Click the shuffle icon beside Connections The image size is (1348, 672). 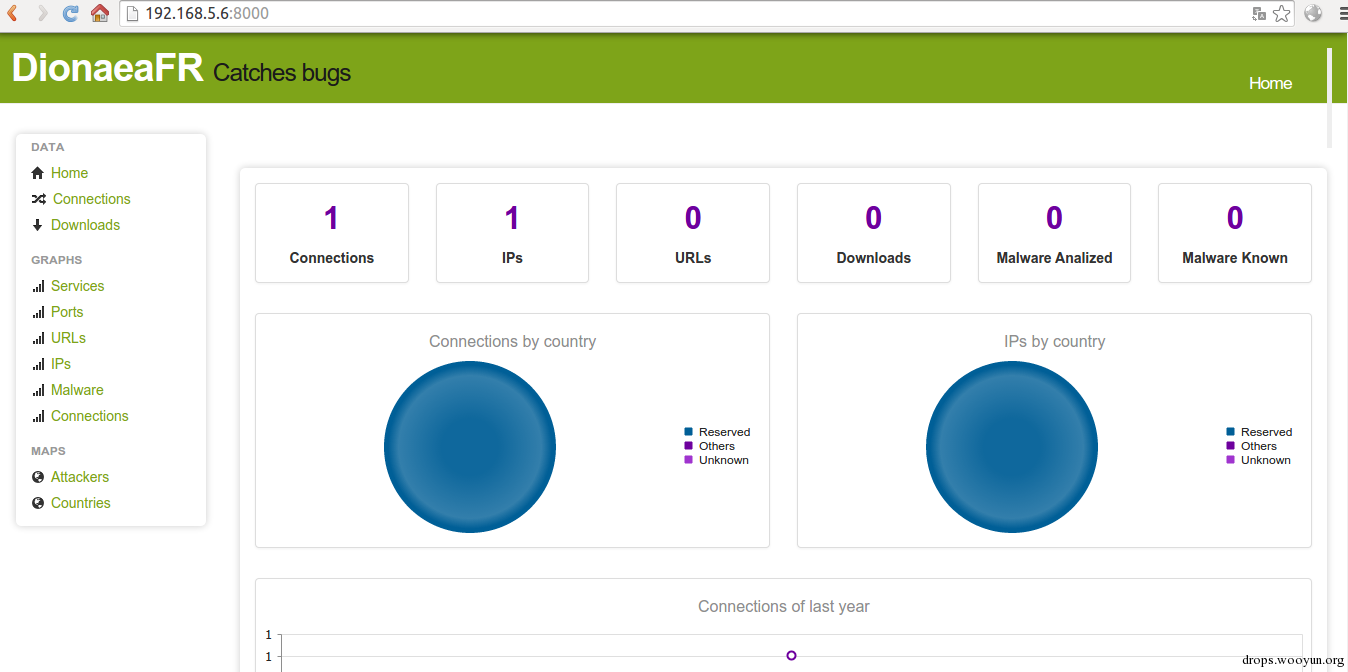pyautogui.click(x=38, y=199)
